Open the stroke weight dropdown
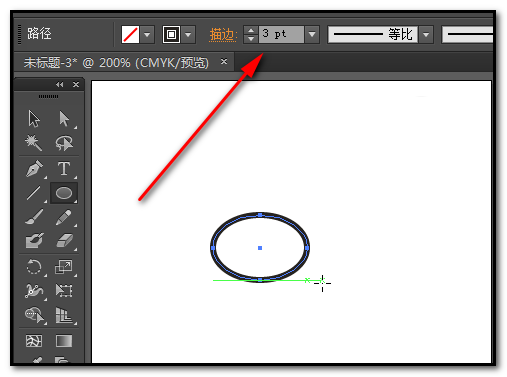 [312, 34]
